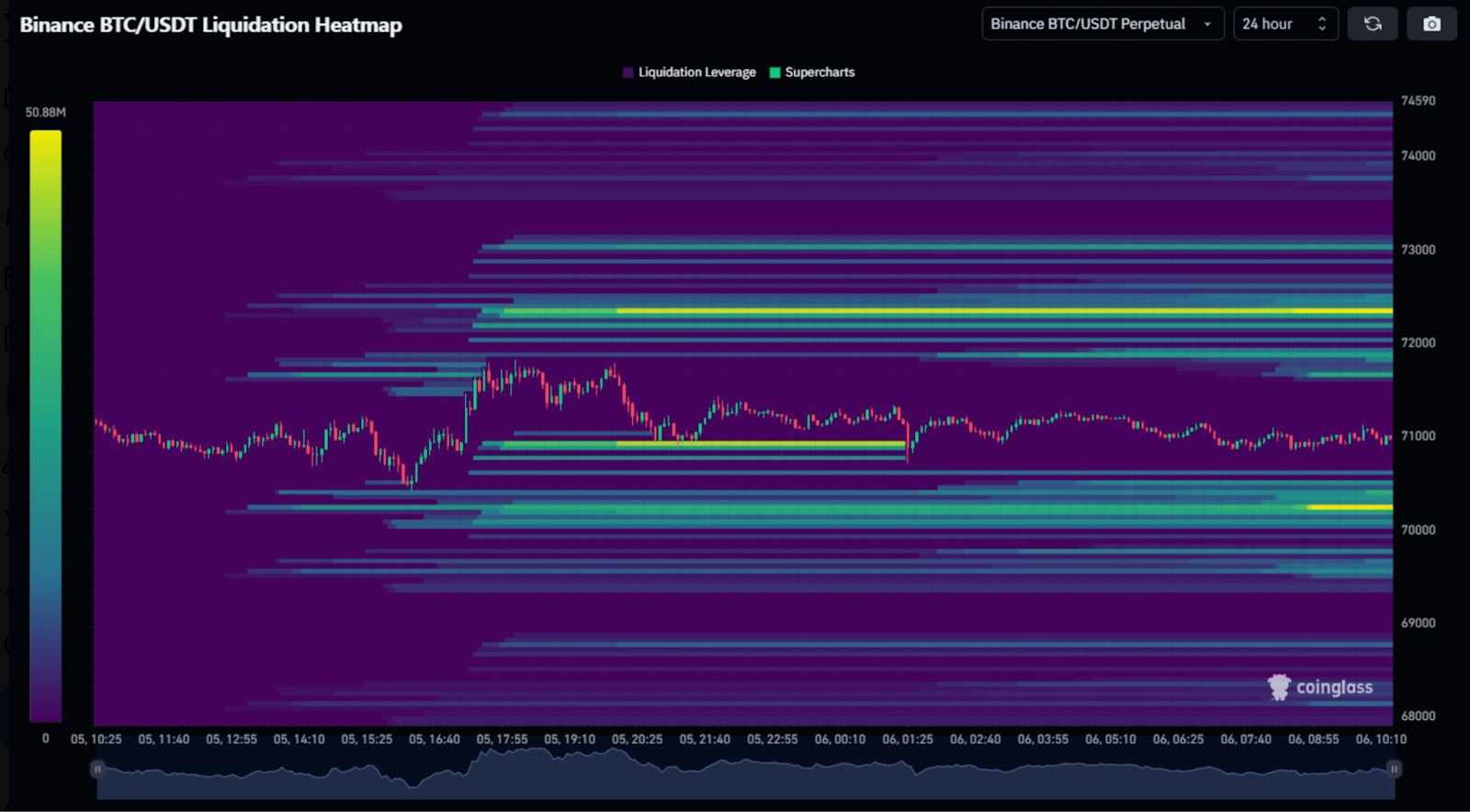Image resolution: width=1470 pixels, height=812 pixels.
Task: Click the 05, 11:40 time axis label
Action: pos(164,739)
